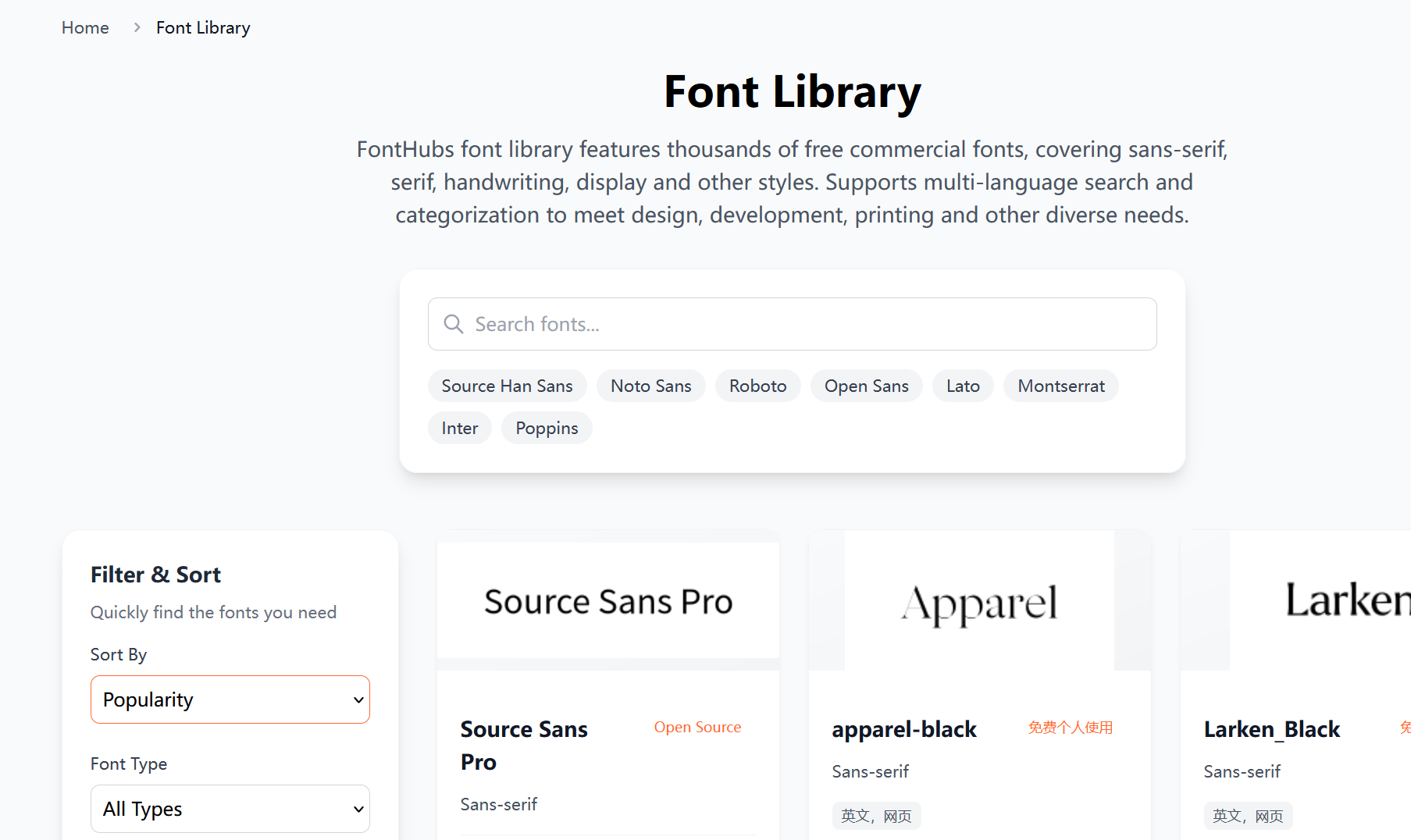Select the Noto Sans suggestion chip

click(650, 386)
